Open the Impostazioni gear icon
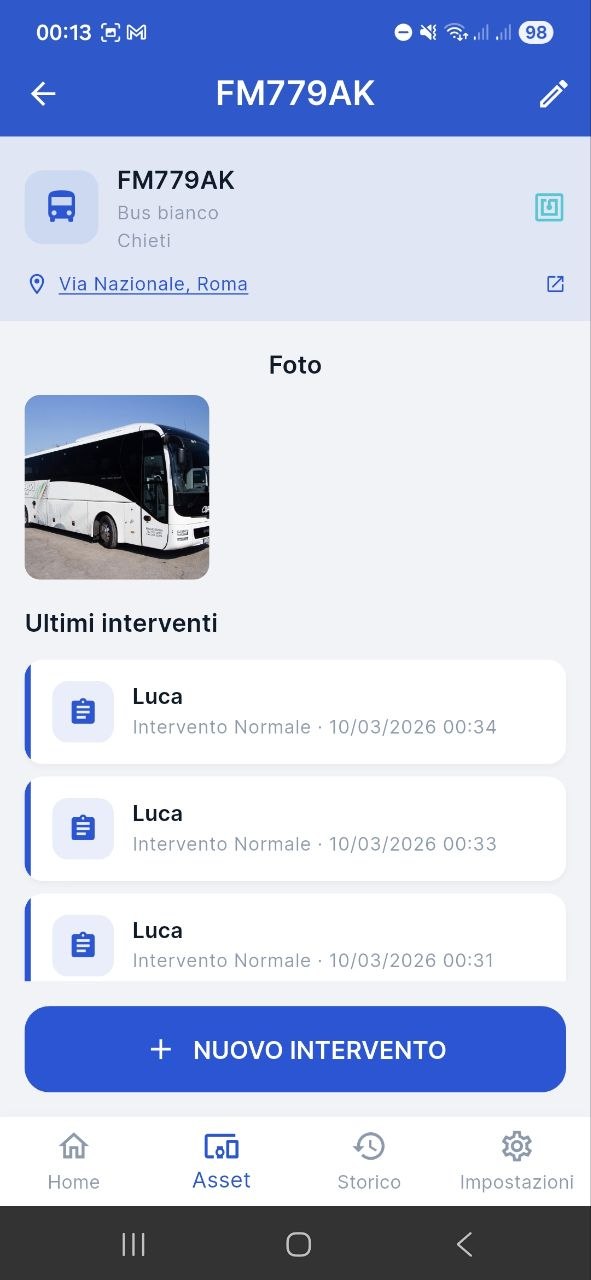The height and width of the screenshot is (1280, 591). pos(516,1146)
